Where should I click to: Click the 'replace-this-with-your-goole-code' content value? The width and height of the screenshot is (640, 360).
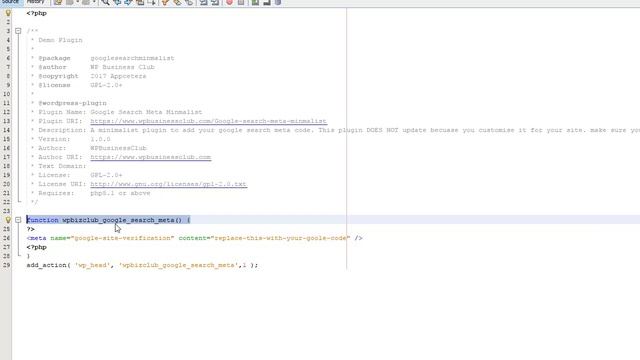click(280, 238)
